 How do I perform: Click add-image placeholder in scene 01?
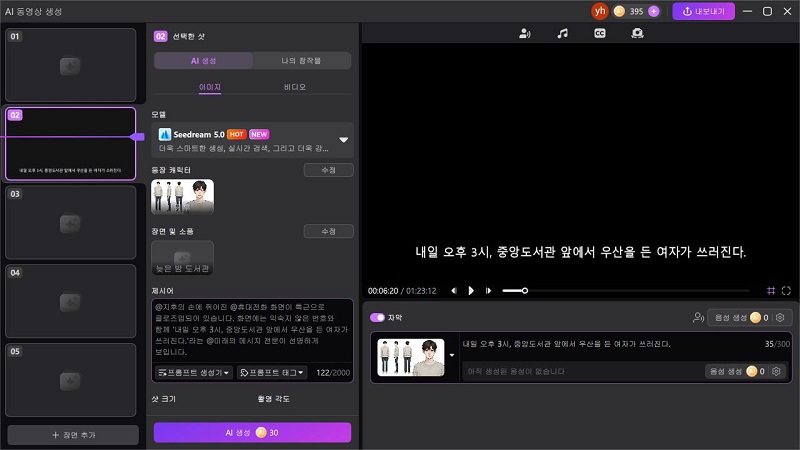coord(70,66)
